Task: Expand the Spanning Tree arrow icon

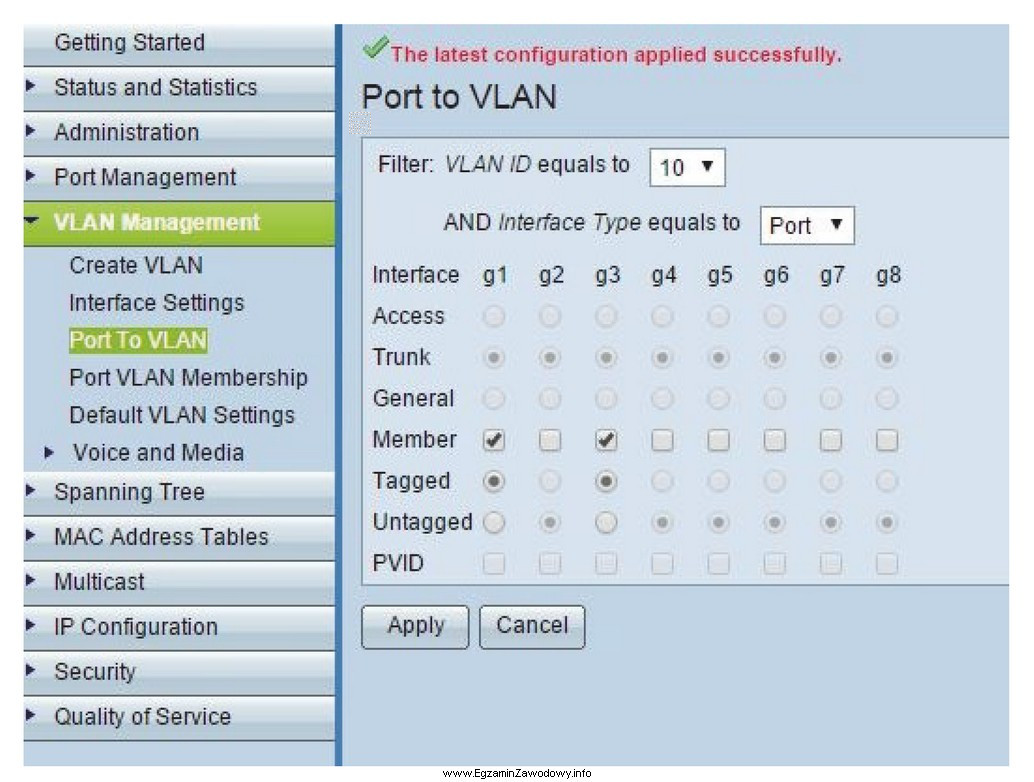Action: pos(32,492)
